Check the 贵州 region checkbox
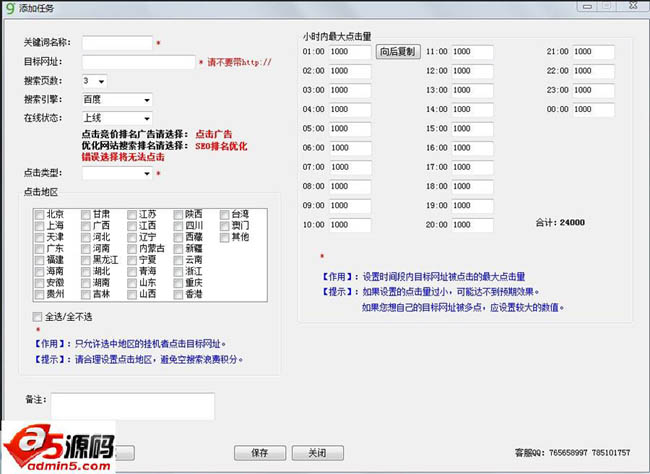This screenshot has height=474, width=650. click(x=40, y=294)
